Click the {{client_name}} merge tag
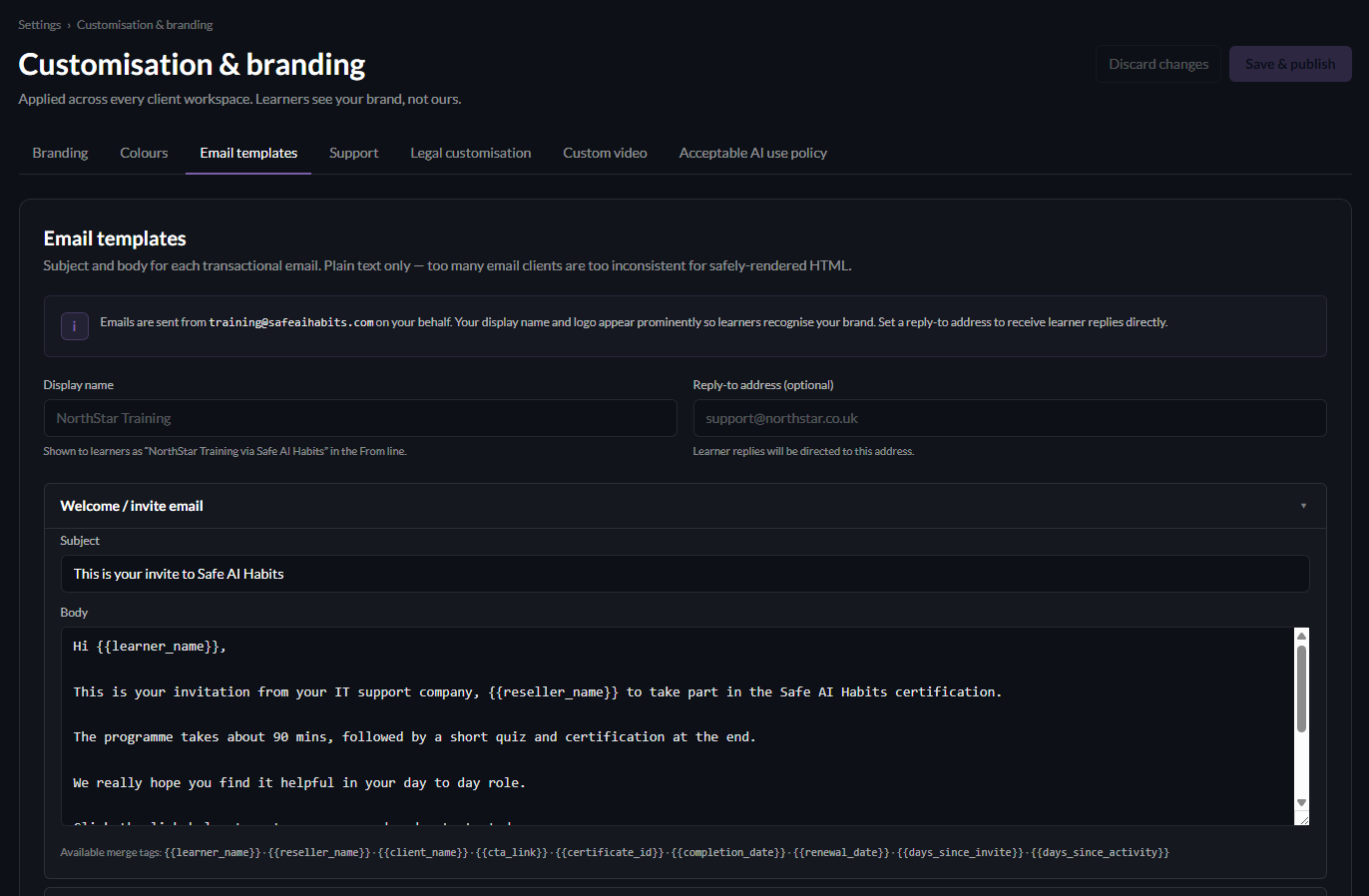 pos(423,852)
